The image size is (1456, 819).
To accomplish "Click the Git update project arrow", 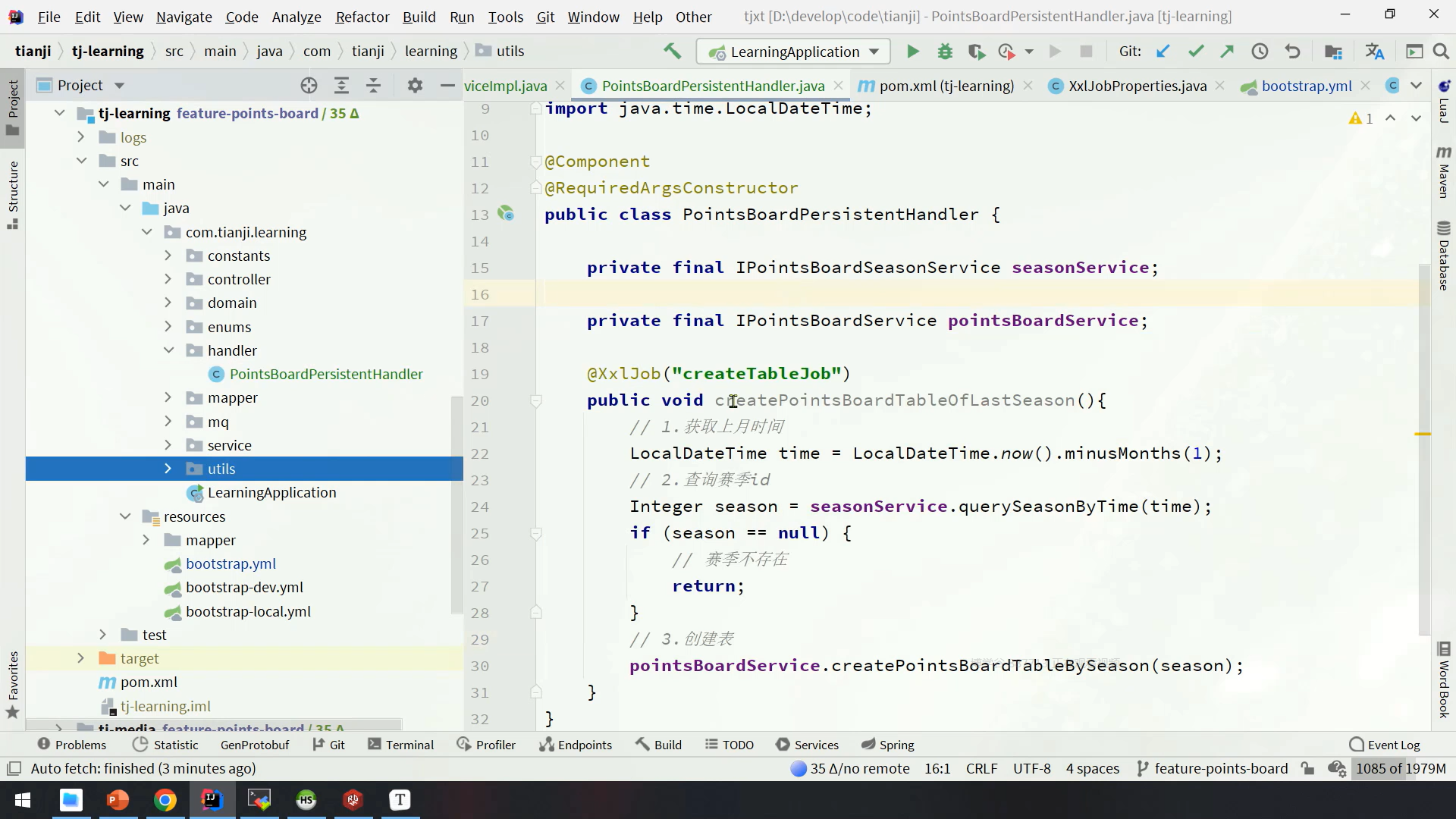I will 1163,52.
